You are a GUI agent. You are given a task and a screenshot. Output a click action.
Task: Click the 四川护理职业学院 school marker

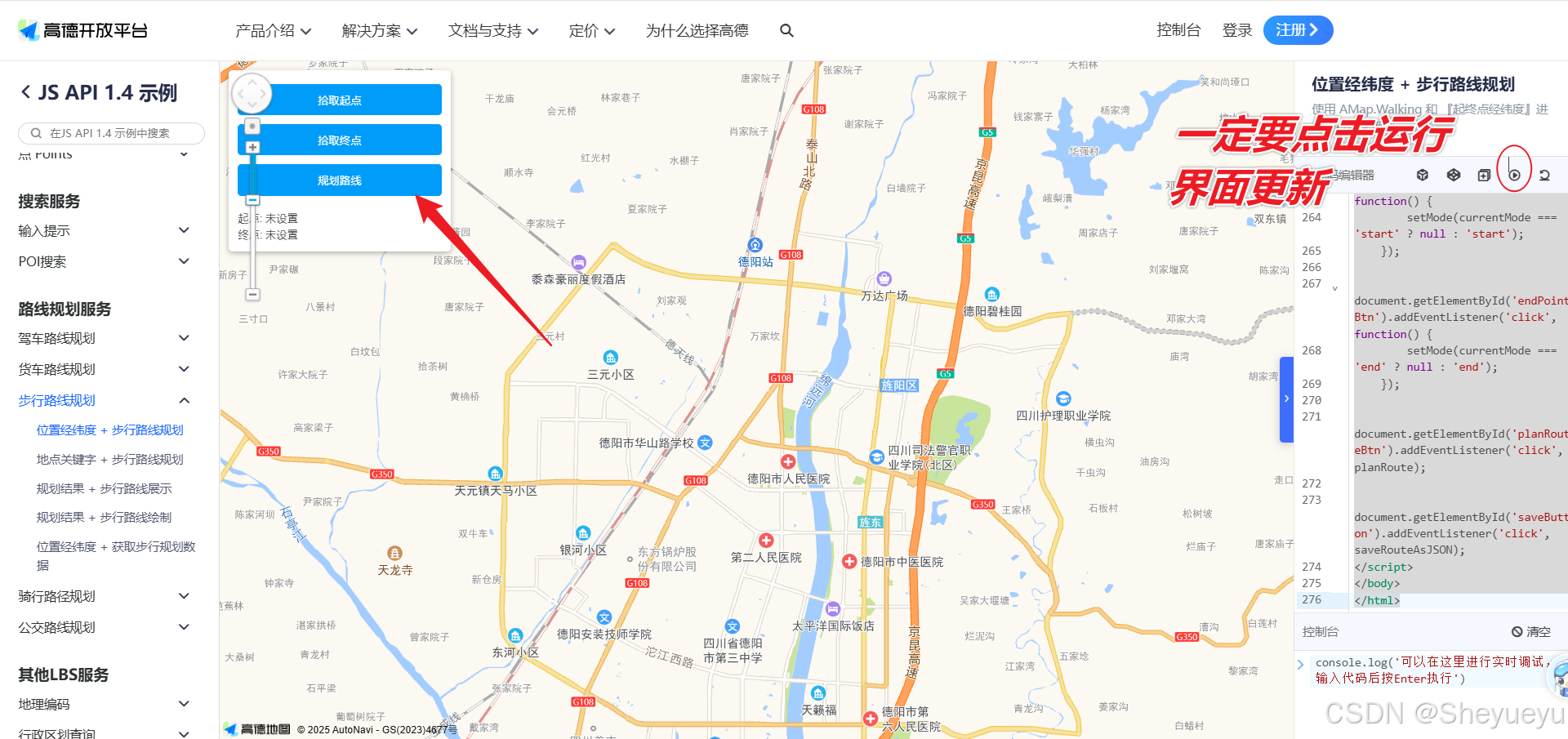[x=1063, y=398]
